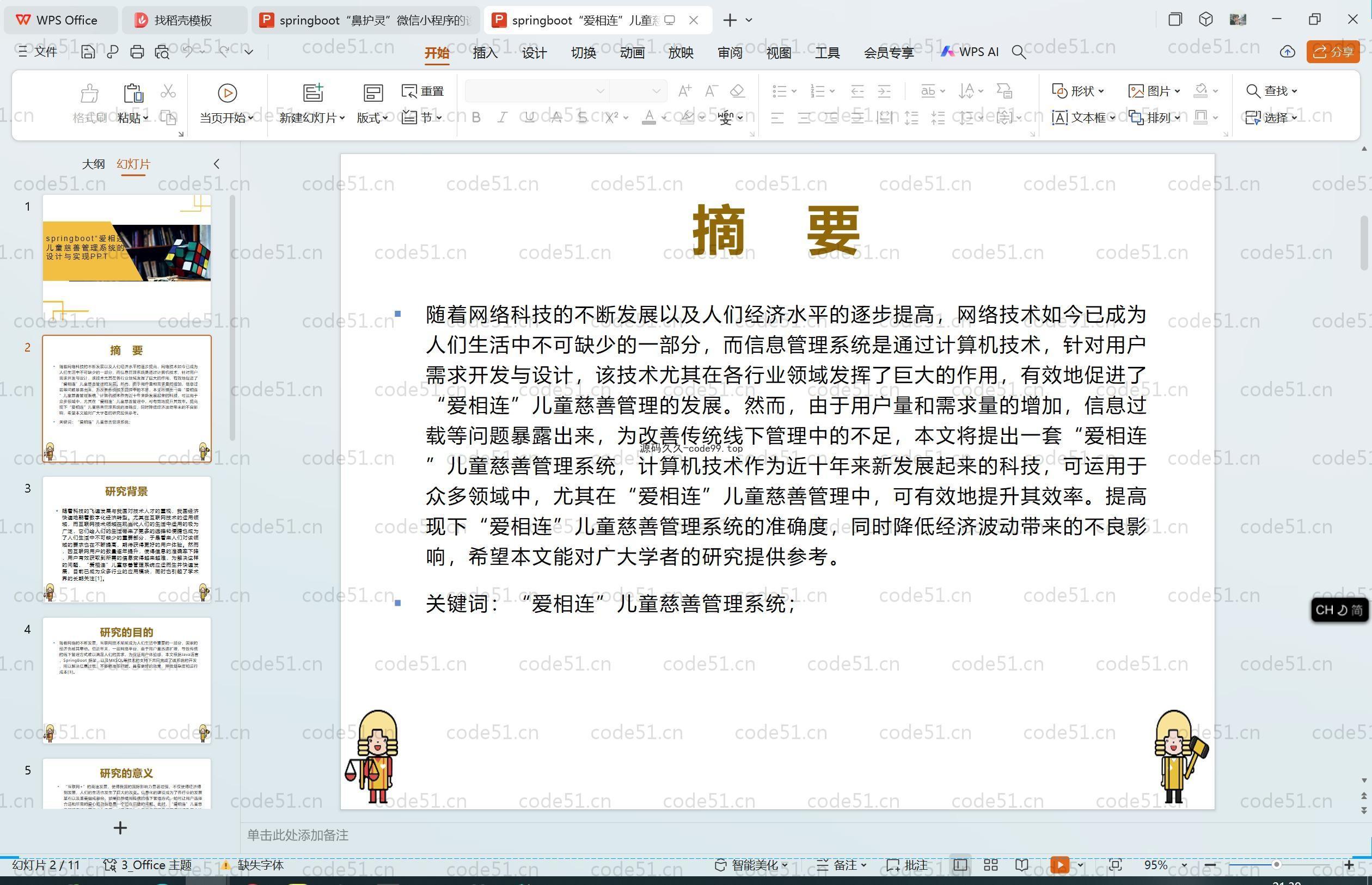Open the font name combo box
The width and height of the screenshot is (1372, 885).
(537, 91)
